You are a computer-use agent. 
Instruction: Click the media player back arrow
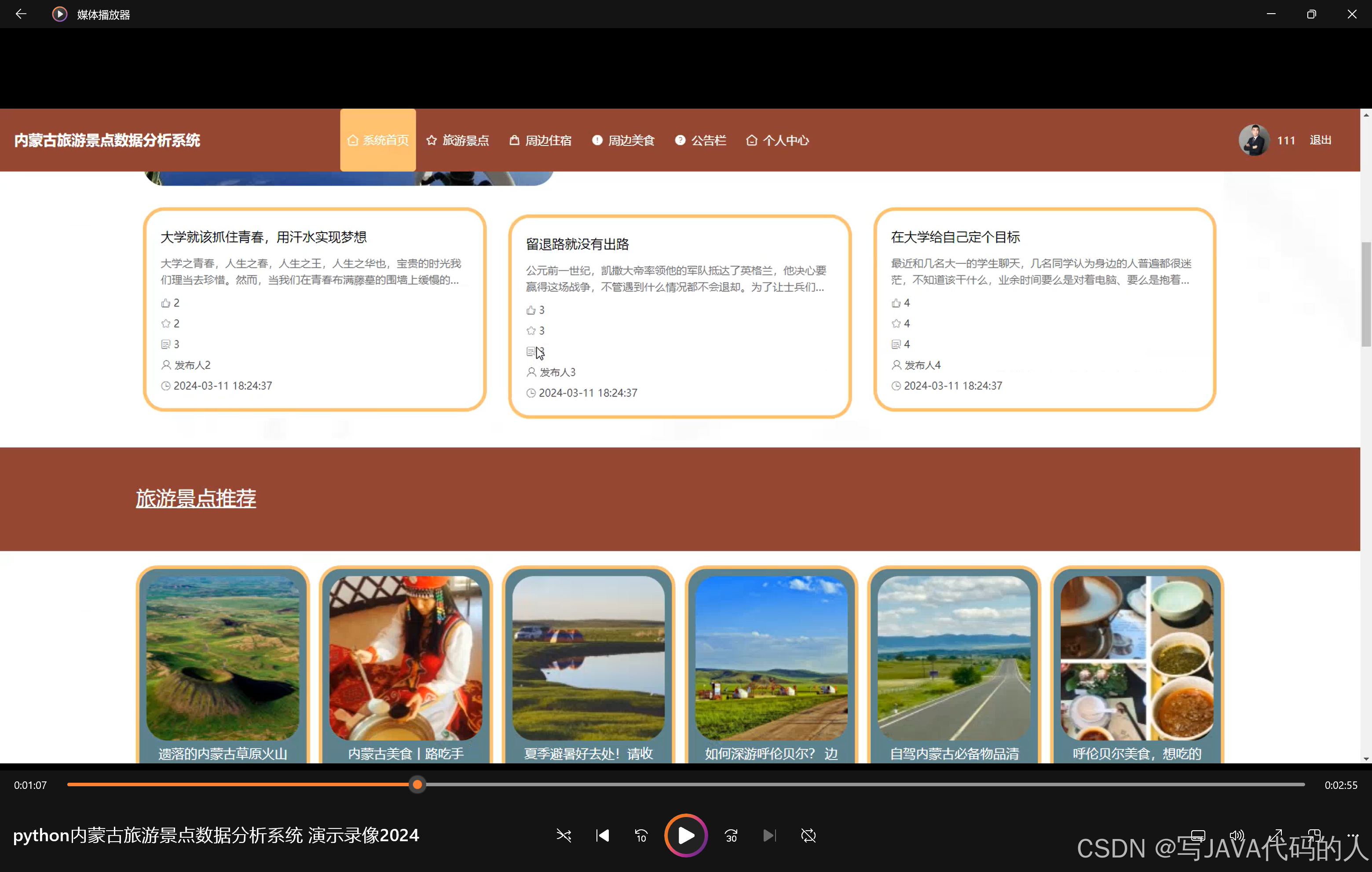(x=21, y=14)
